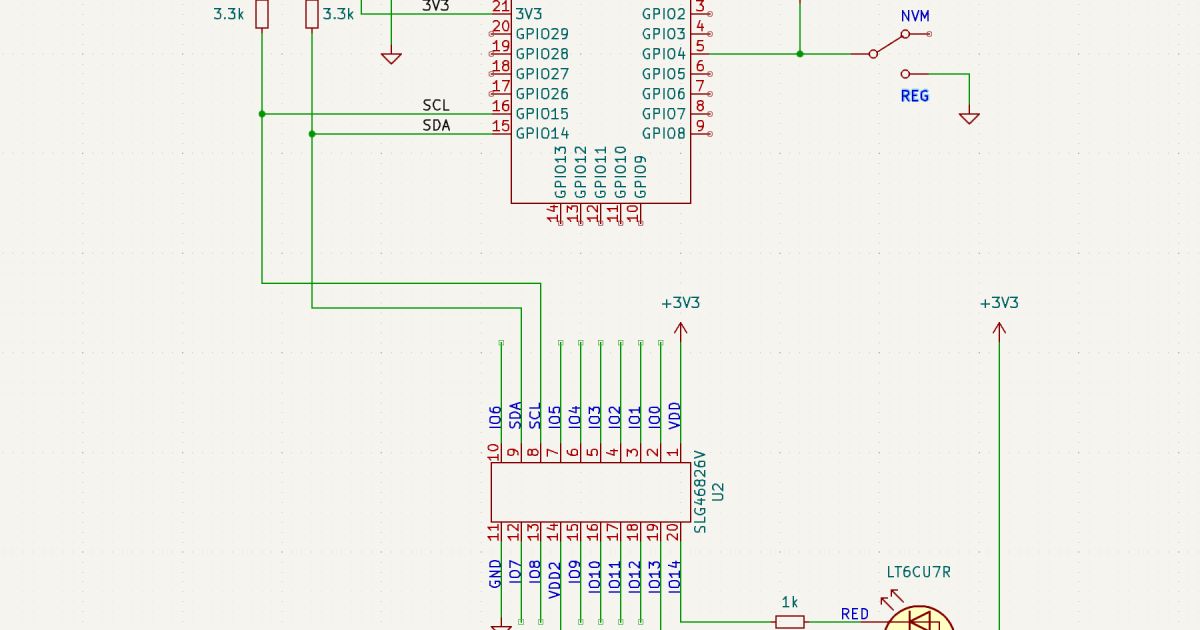Image resolution: width=1200 pixels, height=630 pixels.
Task: Click the IO4 pin name on U2
Action: pos(574,418)
